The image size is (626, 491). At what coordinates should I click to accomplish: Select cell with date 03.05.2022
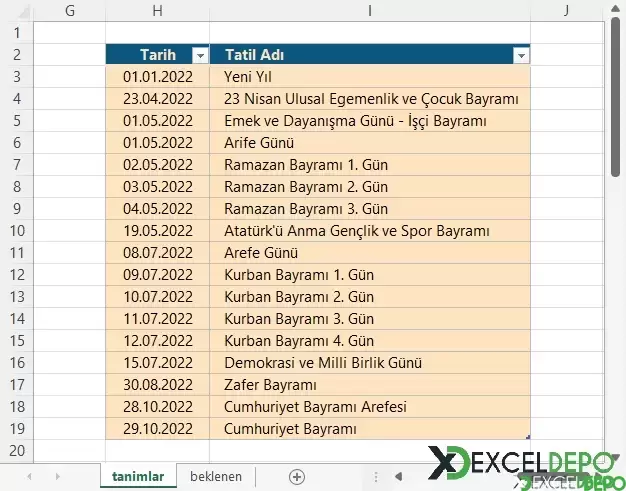[158, 186]
